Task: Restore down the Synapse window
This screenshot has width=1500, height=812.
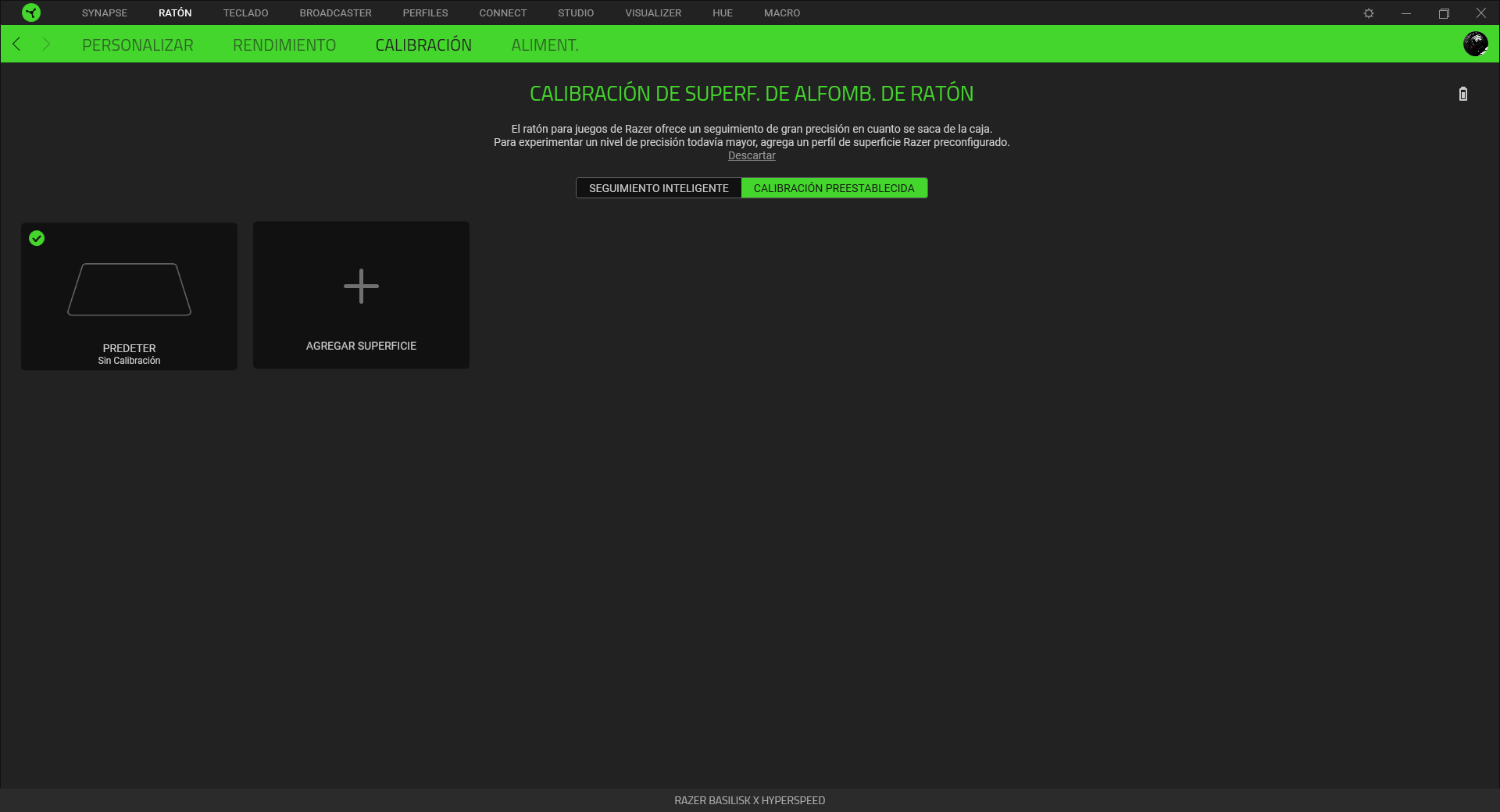Action: click(x=1444, y=13)
